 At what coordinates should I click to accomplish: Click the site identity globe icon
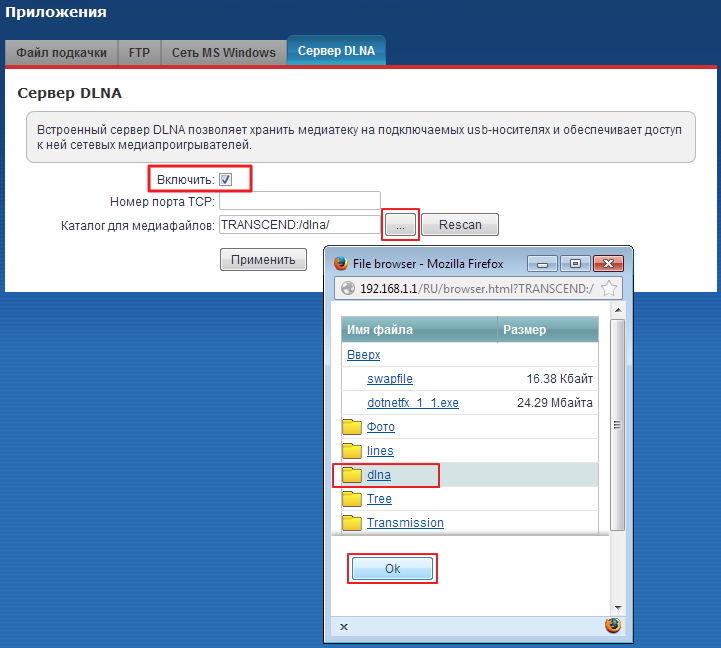348,289
